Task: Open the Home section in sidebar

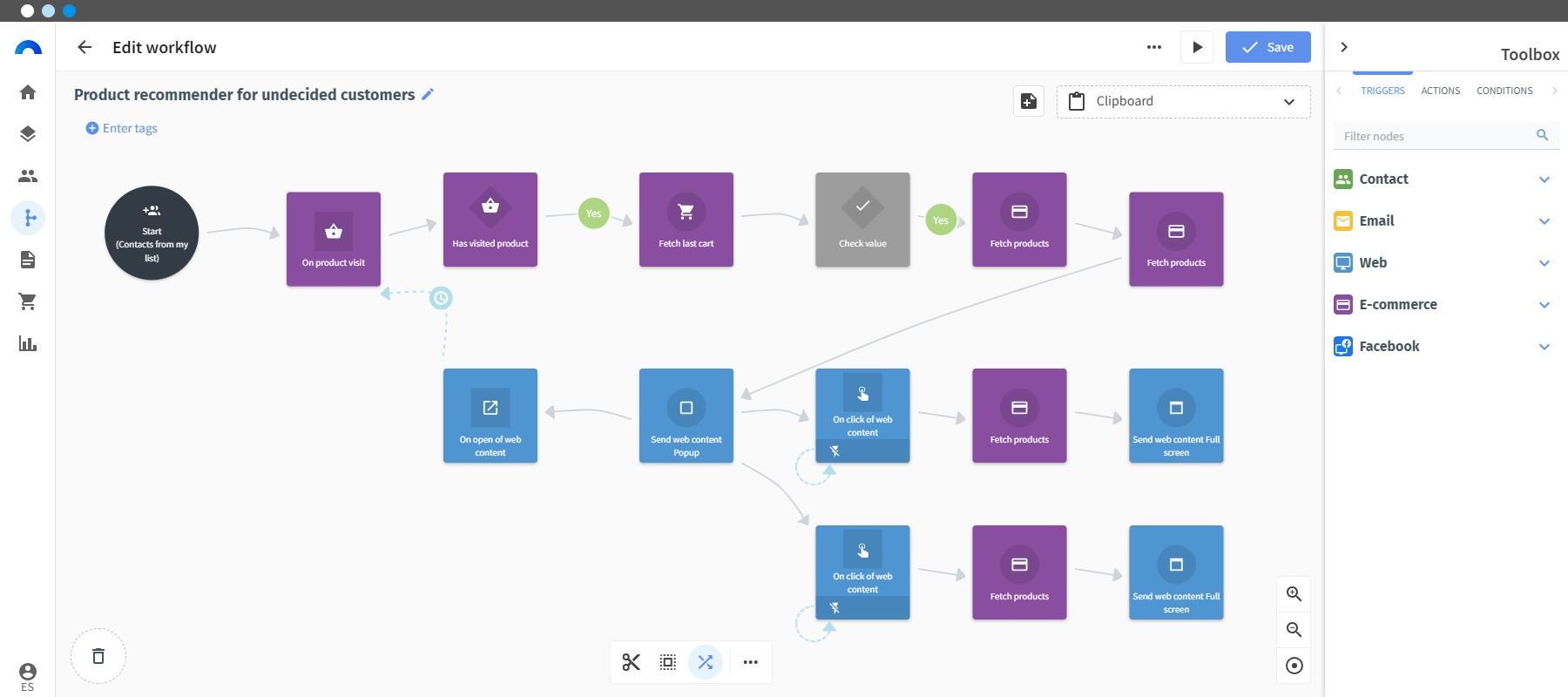Action: pyautogui.click(x=28, y=92)
